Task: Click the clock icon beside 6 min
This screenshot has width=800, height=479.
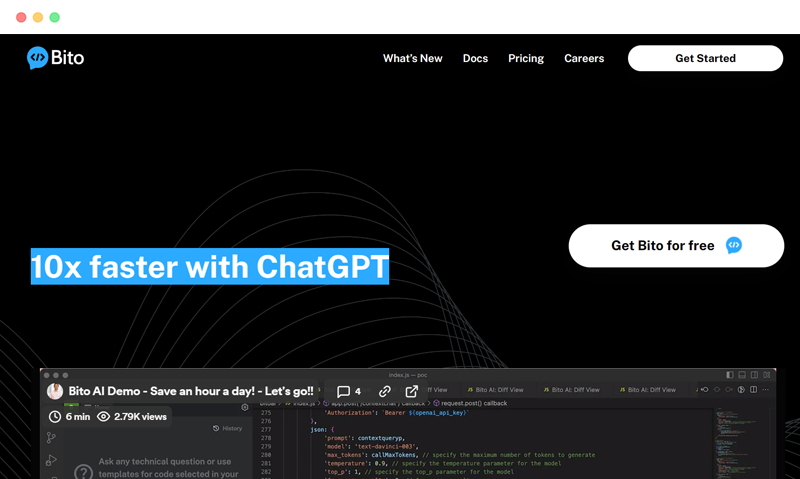Action: (x=55, y=417)
